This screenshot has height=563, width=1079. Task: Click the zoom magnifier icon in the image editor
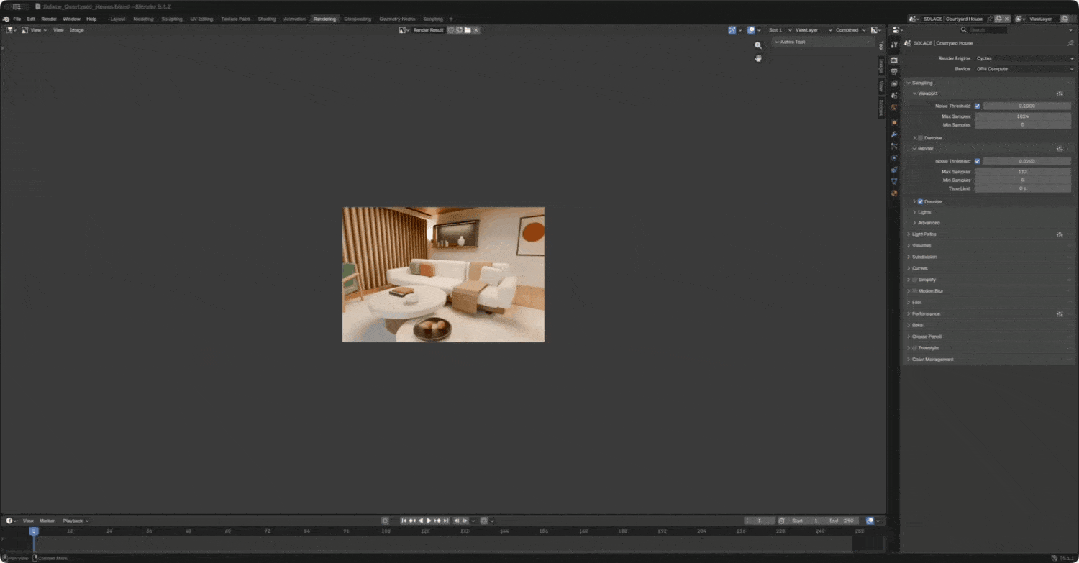758,45
